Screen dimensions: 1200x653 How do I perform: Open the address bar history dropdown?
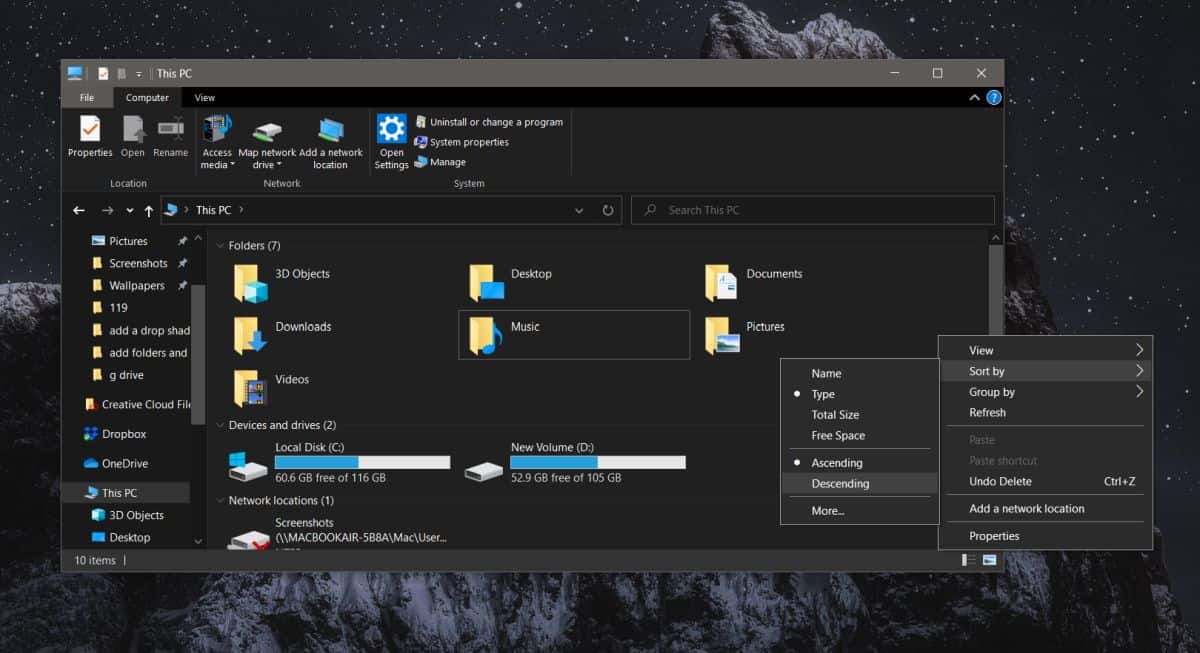579,210
